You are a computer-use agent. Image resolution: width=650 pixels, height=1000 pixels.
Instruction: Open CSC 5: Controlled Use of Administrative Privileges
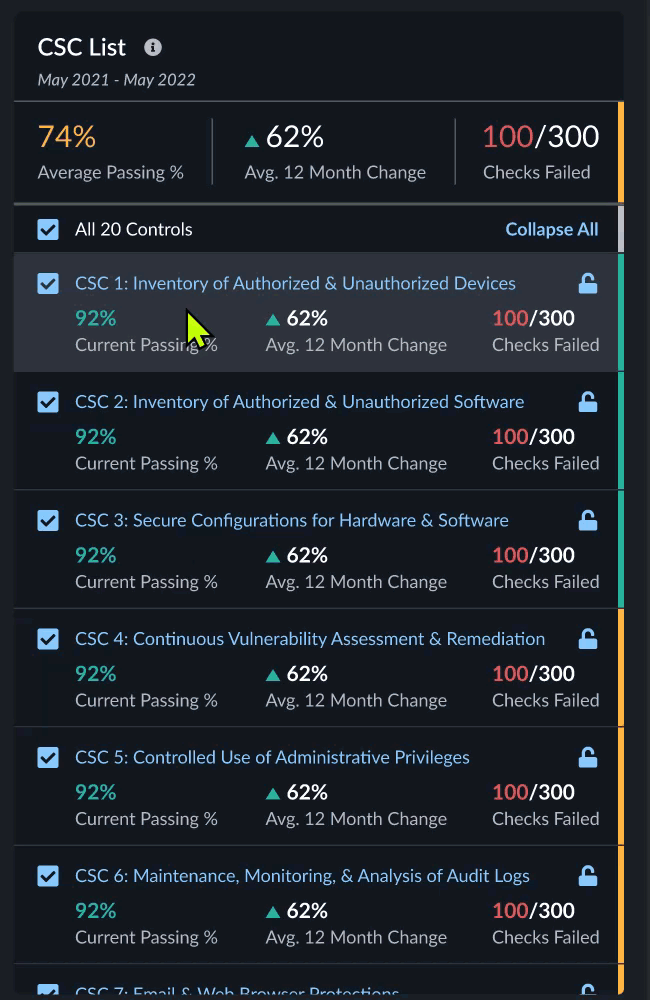272,758
